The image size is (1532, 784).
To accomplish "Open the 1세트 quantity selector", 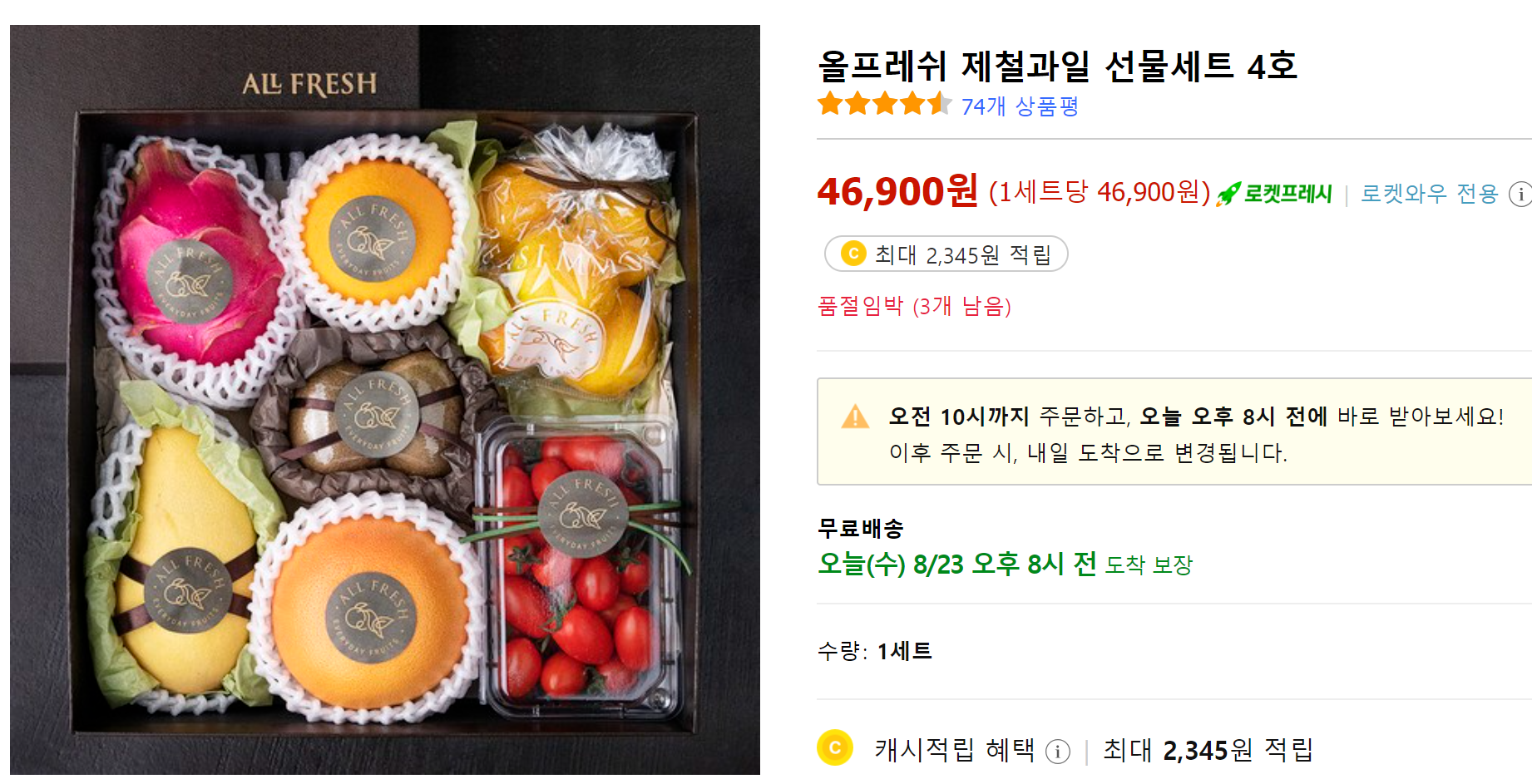I will pyautogui.click(x=903, y=653).
